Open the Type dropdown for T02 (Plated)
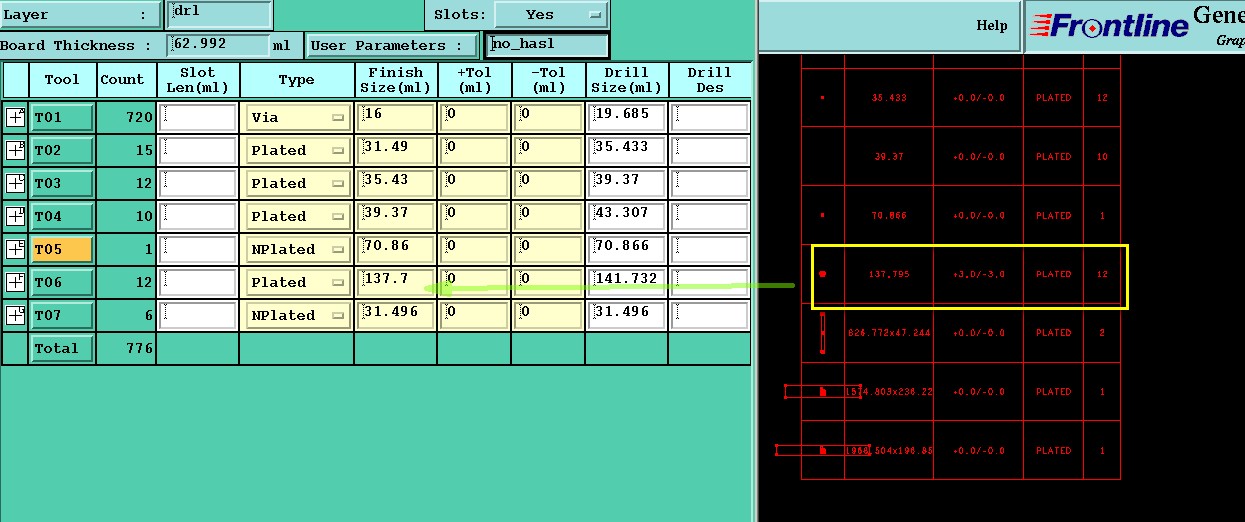The width and height of the screenshot is (1245, 522). click(x=297, y=150)
